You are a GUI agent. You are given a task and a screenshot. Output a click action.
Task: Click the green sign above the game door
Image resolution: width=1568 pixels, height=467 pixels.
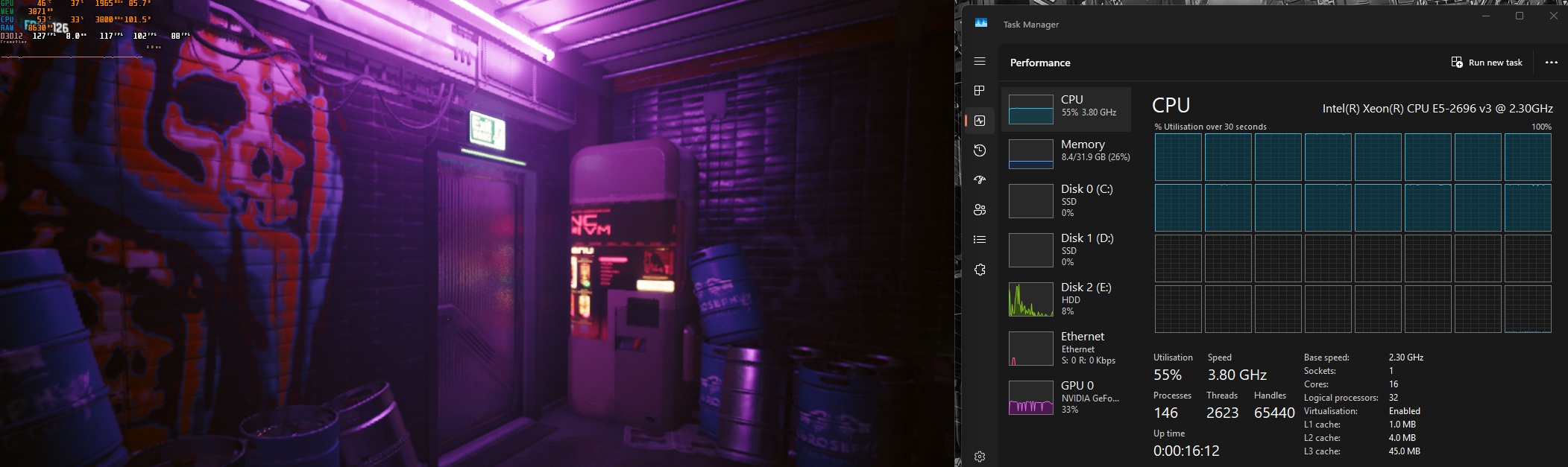[487, 131]
